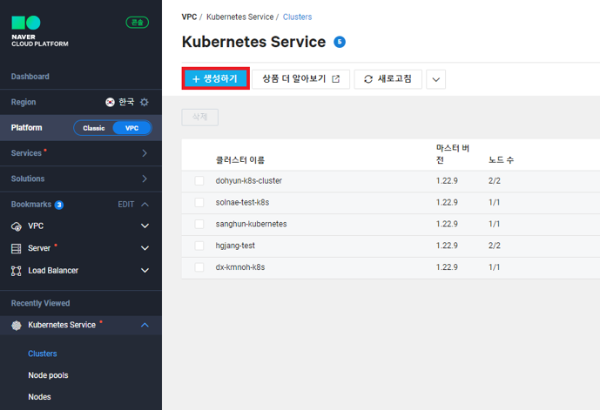
Task: Click the Bookmarks count badge
Action: 59,205
